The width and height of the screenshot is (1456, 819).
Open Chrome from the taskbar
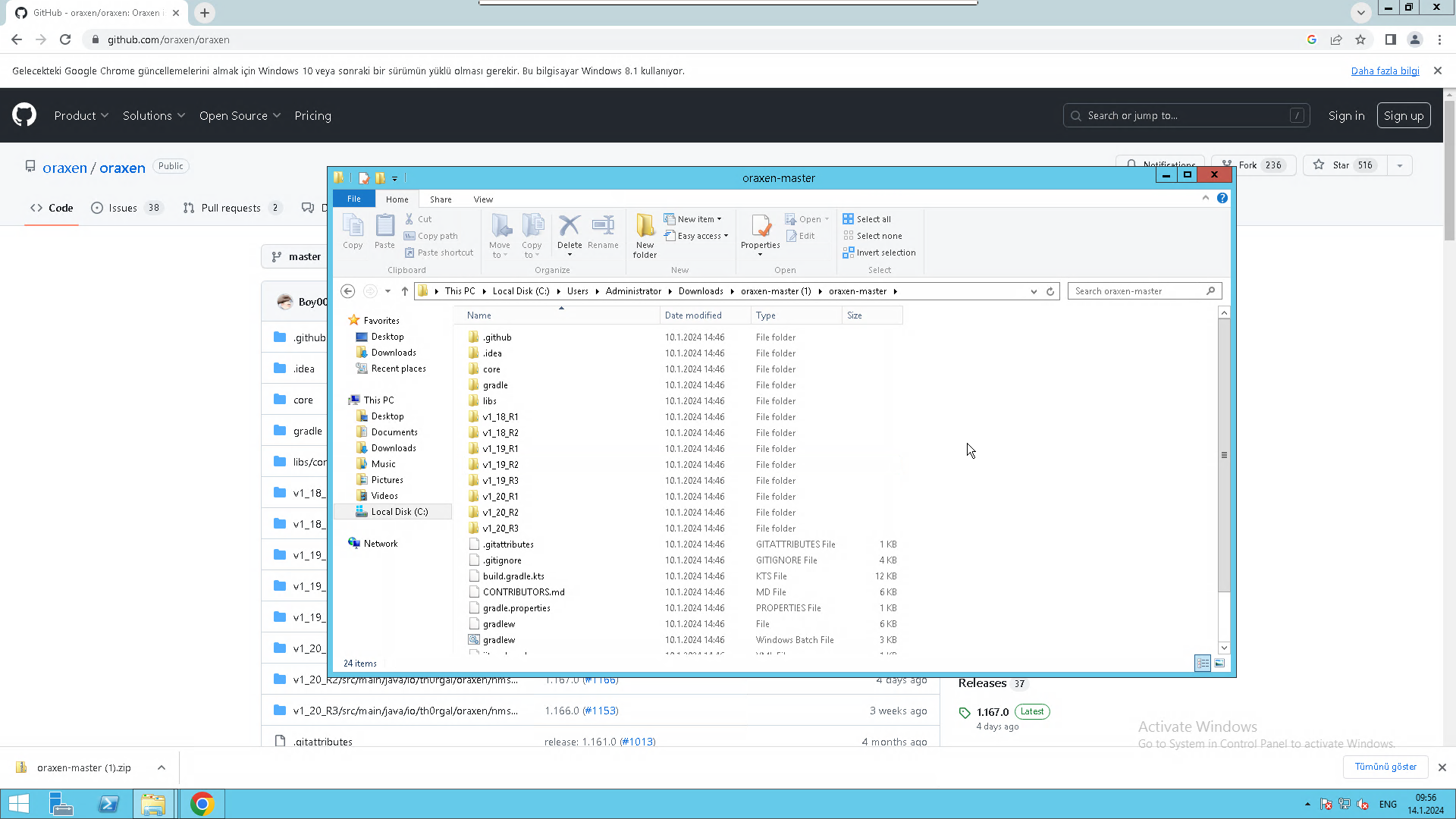202,804
